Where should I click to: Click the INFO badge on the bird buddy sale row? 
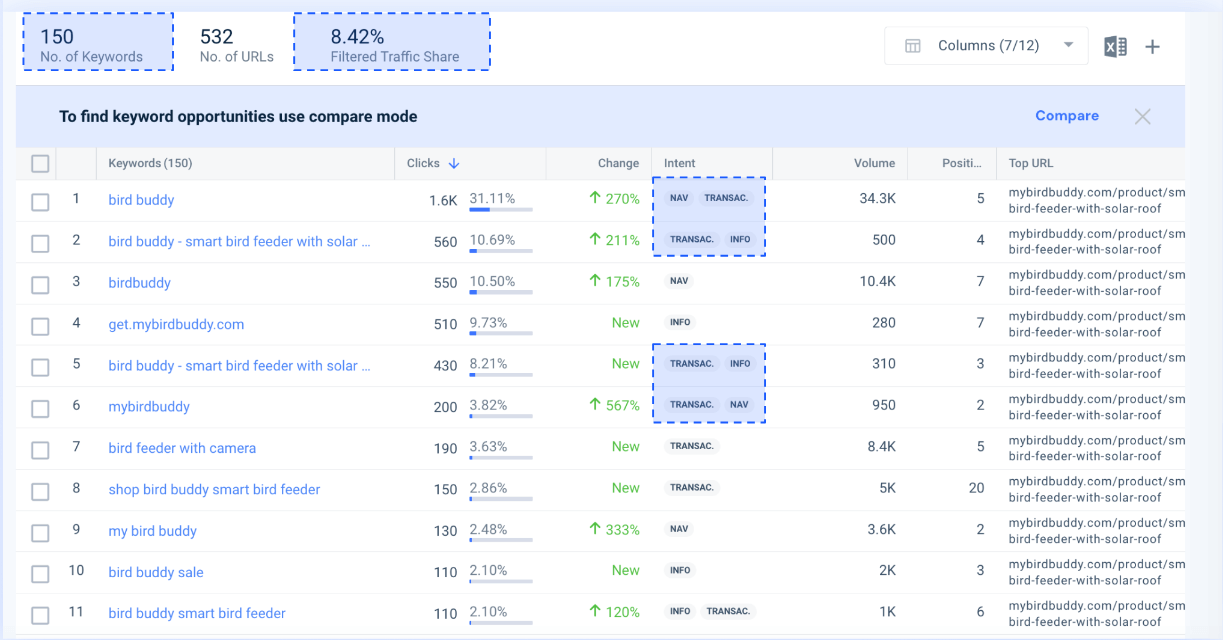[680, 570]
